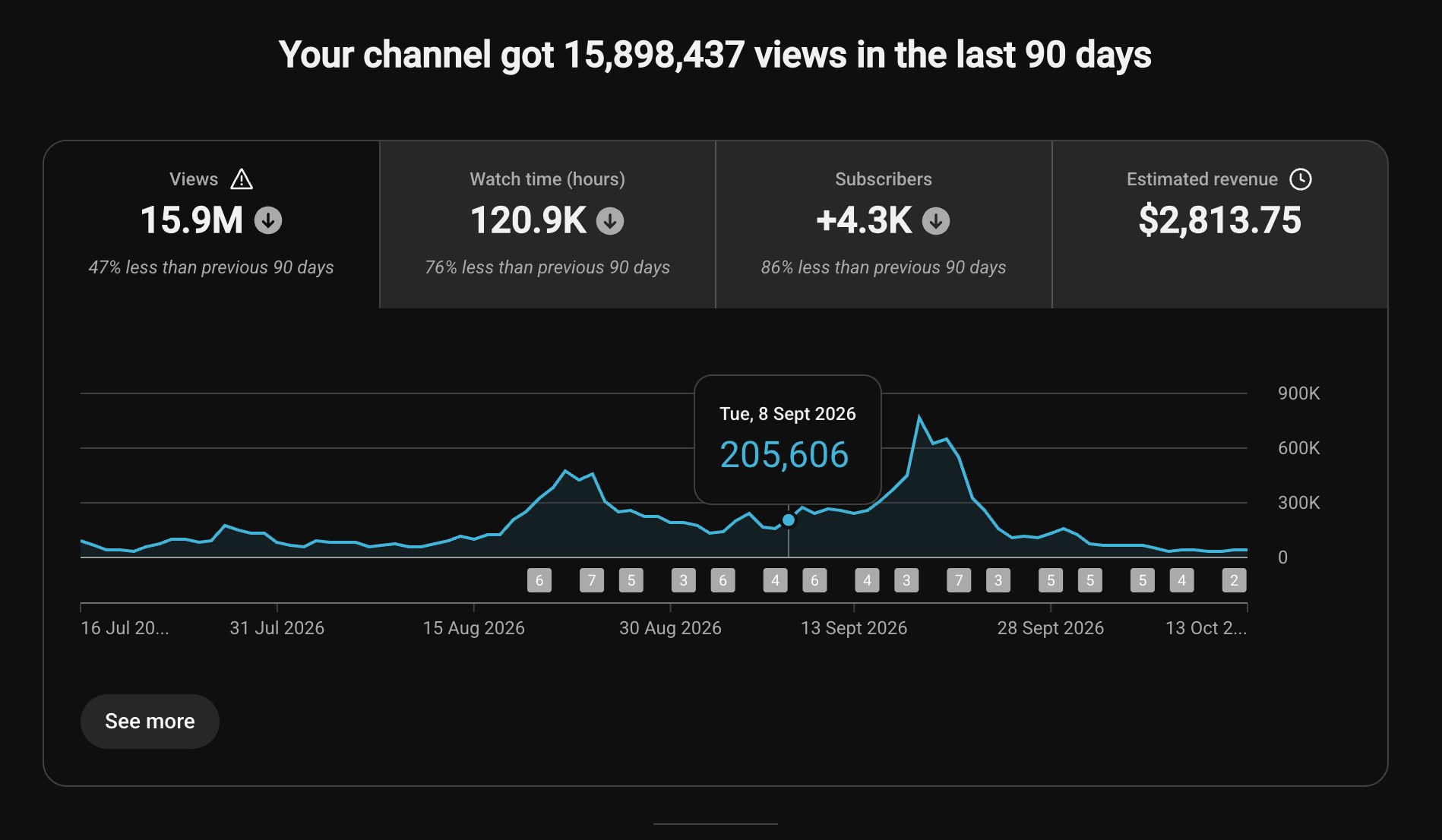Click the 28 Sept 2026 date label
The height and width of the screenshot is (840, 1442).
tap(1051, 628)
